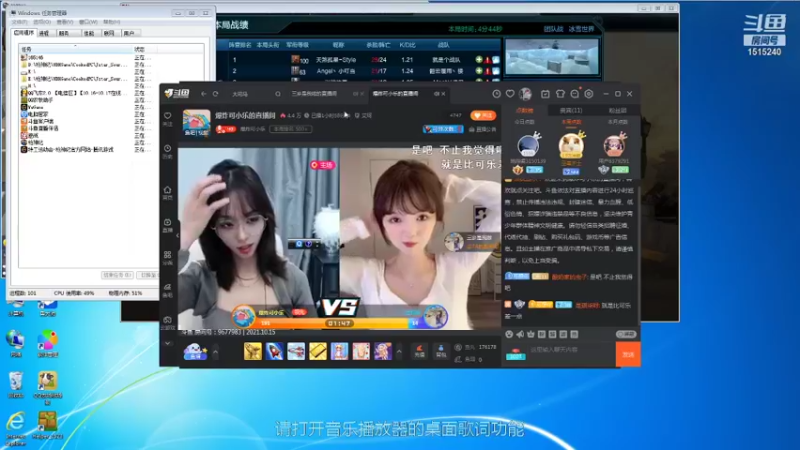Open viewing history clock icon in the Douyu title bar
800x450 pixels.
pos(496,94)
